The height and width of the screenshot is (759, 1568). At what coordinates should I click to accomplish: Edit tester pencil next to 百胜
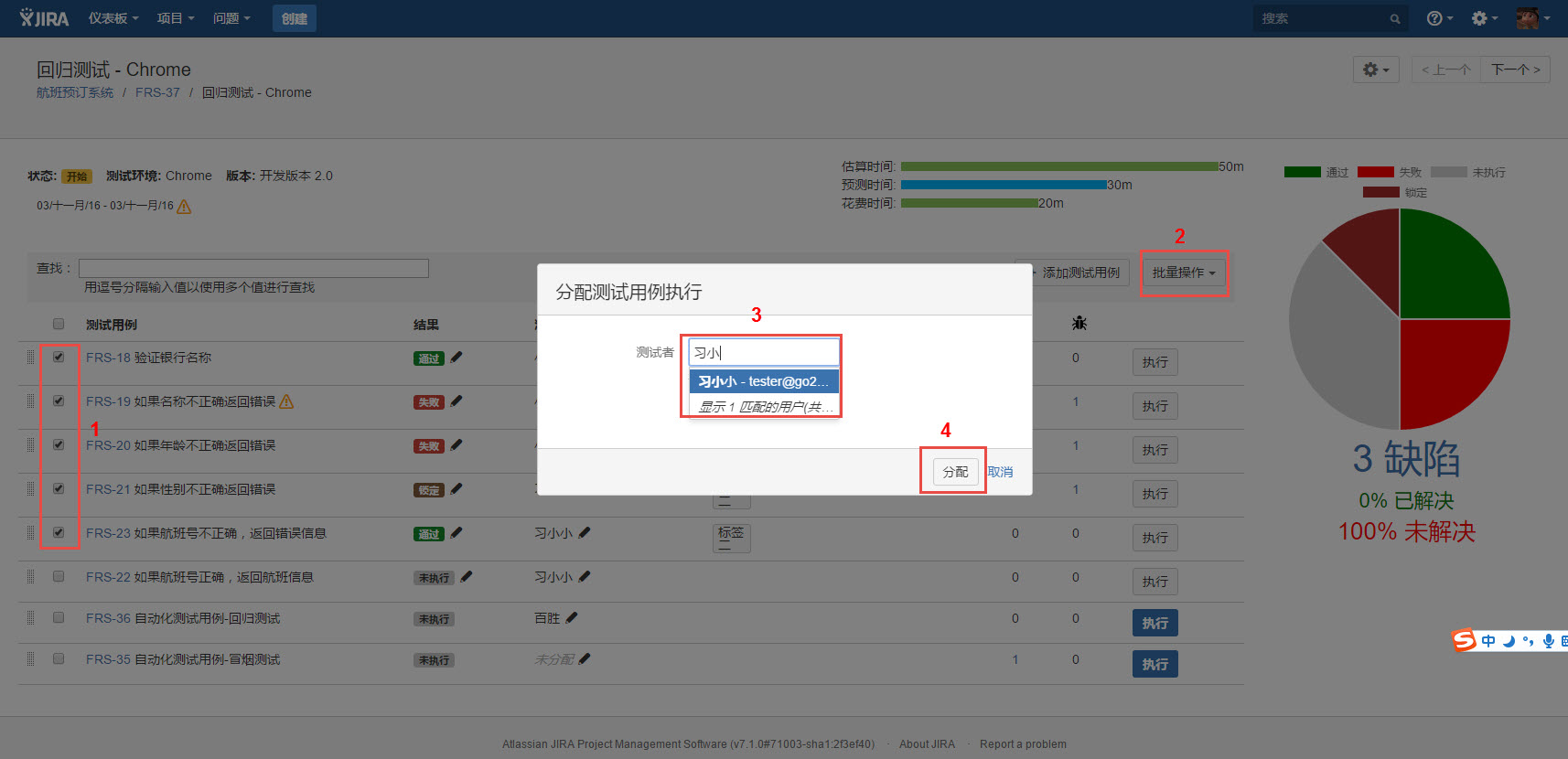tap(572, 617)
